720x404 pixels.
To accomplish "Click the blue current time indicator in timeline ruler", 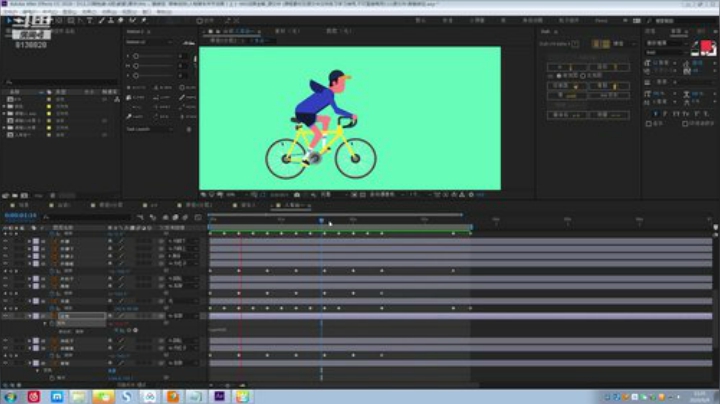I will (321, 221).
